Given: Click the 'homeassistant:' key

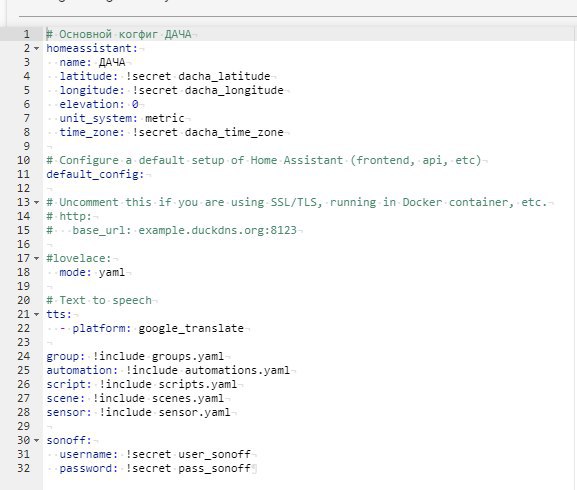Looking at the screenshot, I should click(92, 48).
